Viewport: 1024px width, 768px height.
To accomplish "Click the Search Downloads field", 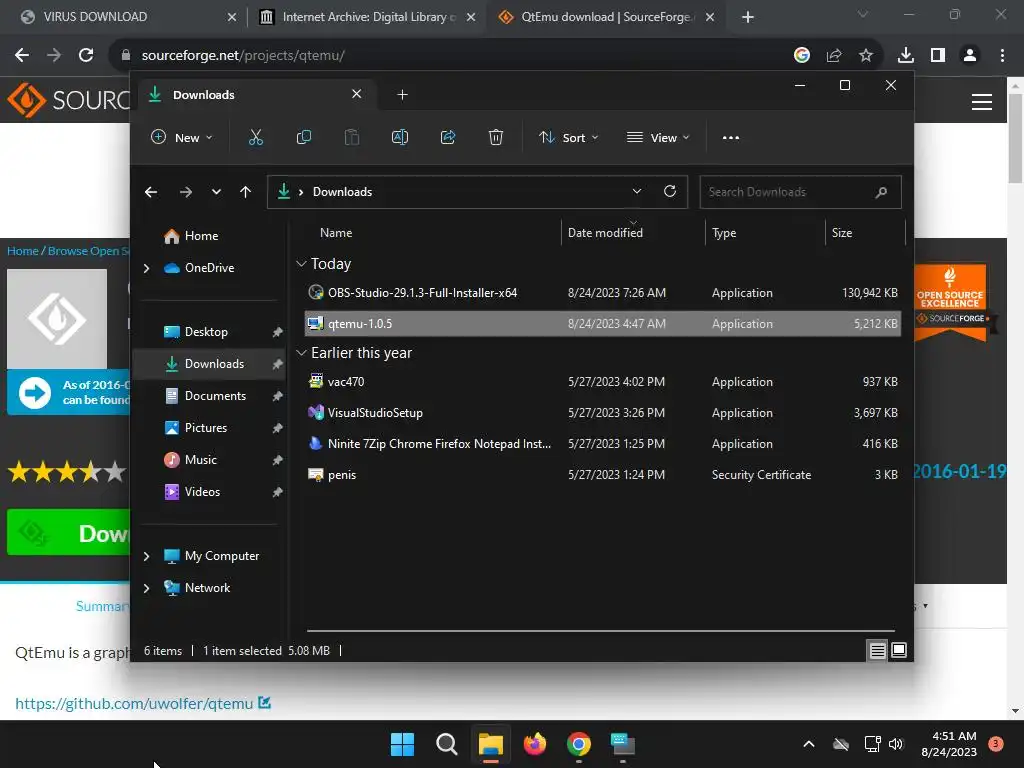I will point(800,192).
